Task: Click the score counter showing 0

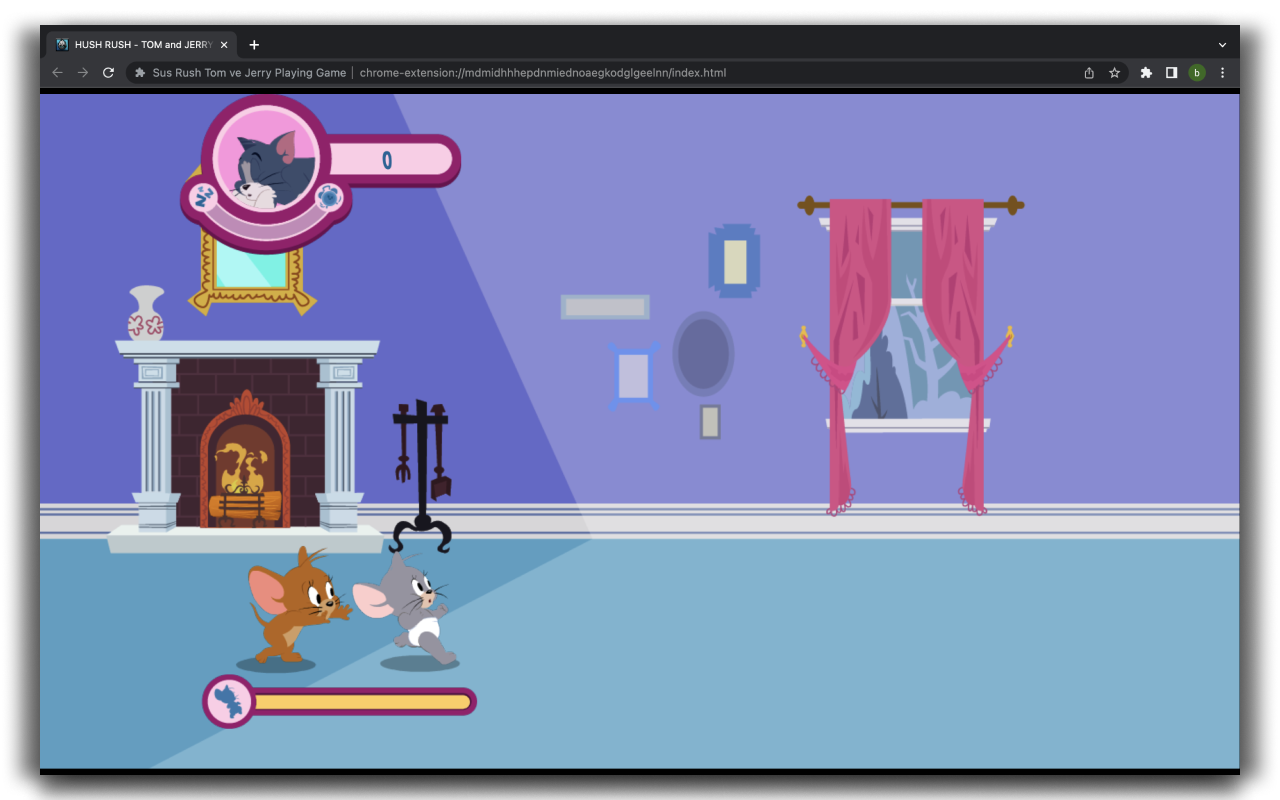Action: click(389, 161)
